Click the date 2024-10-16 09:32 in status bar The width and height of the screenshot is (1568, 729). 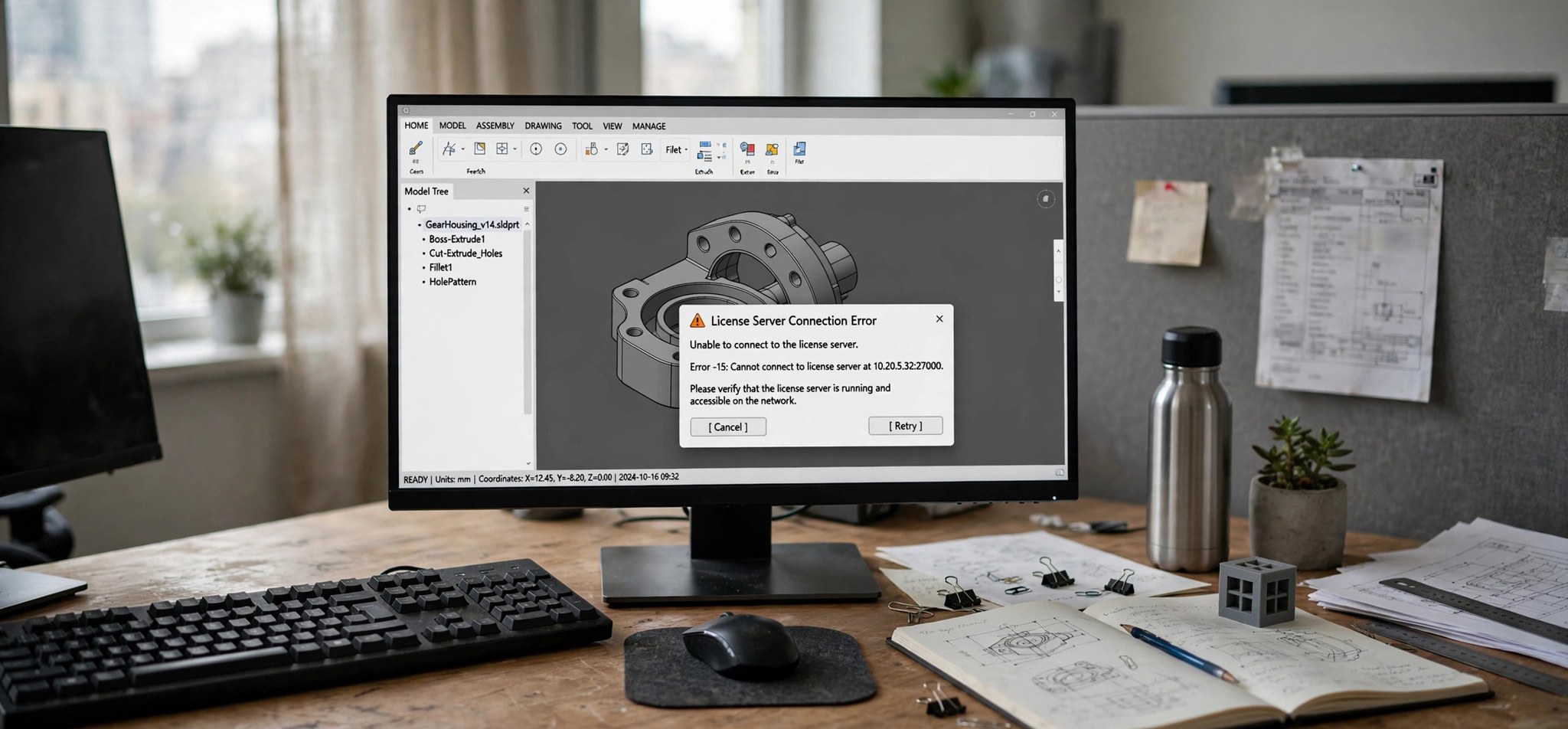pos(649,476)
